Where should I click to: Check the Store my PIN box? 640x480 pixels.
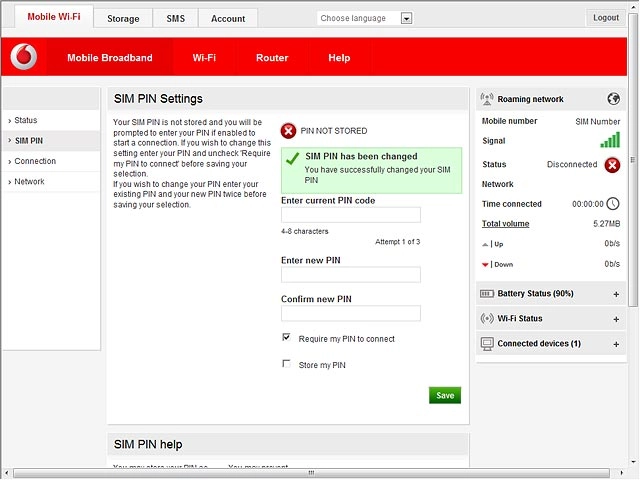tap(286, 363)
